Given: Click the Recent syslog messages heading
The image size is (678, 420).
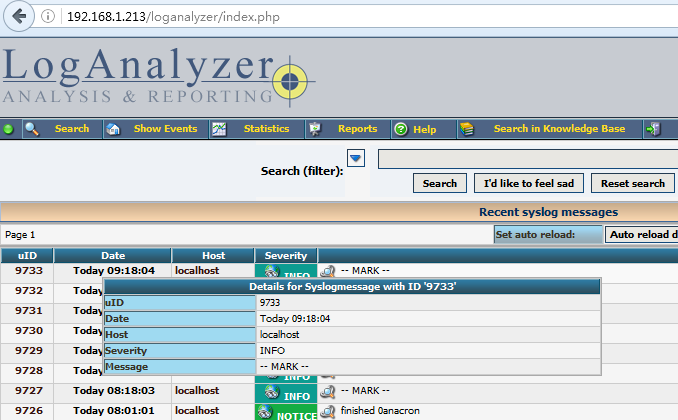Looking at the screenshot, I should click(548, 212).
